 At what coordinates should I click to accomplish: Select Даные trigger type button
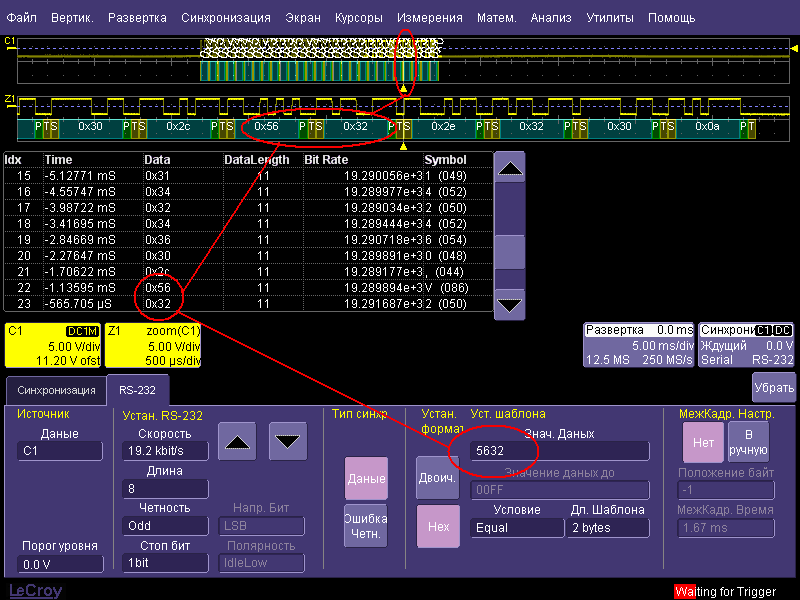pos(366,479)
